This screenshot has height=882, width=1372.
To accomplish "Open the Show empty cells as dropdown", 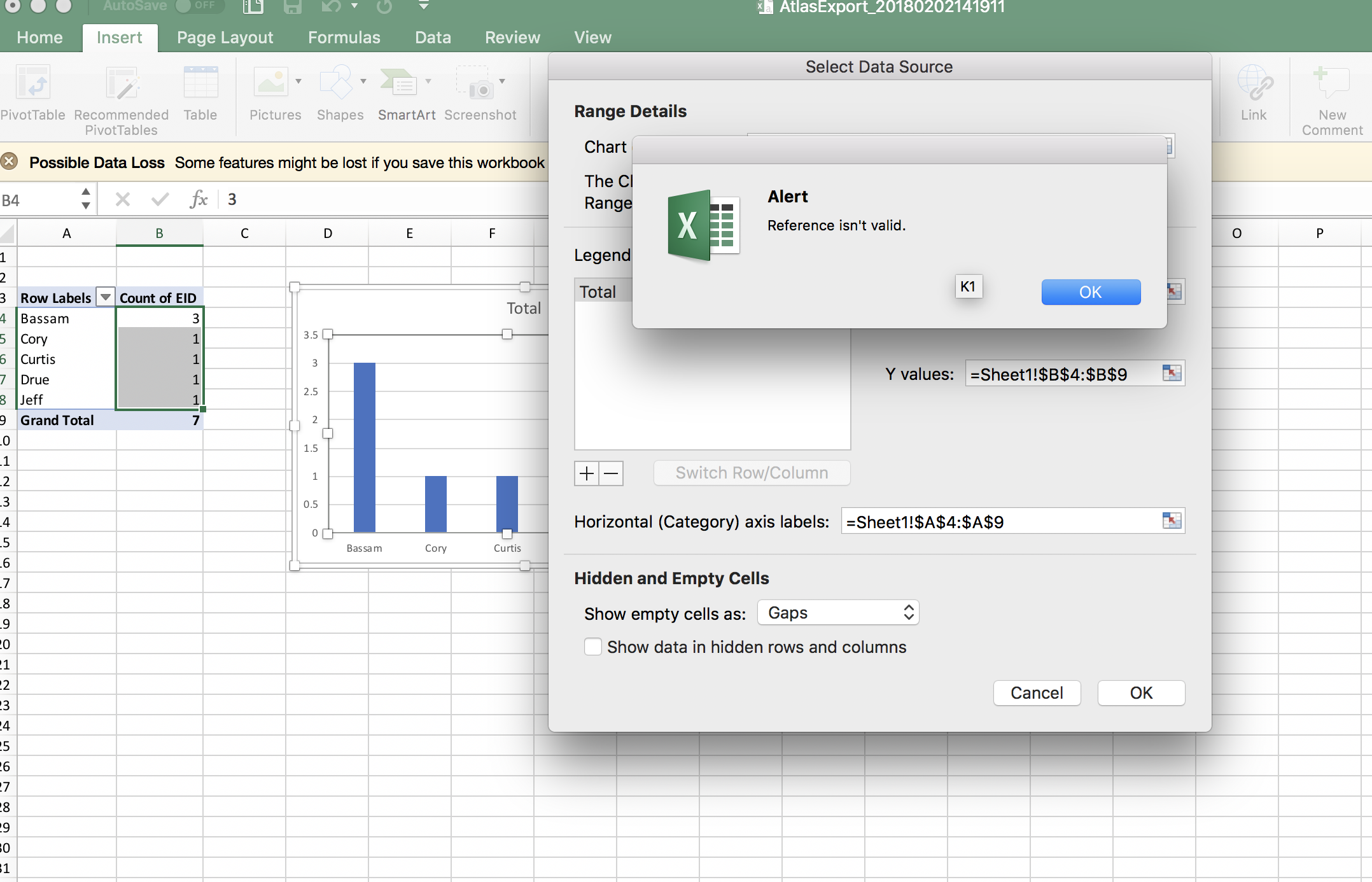I will click(x=838, y=613).
